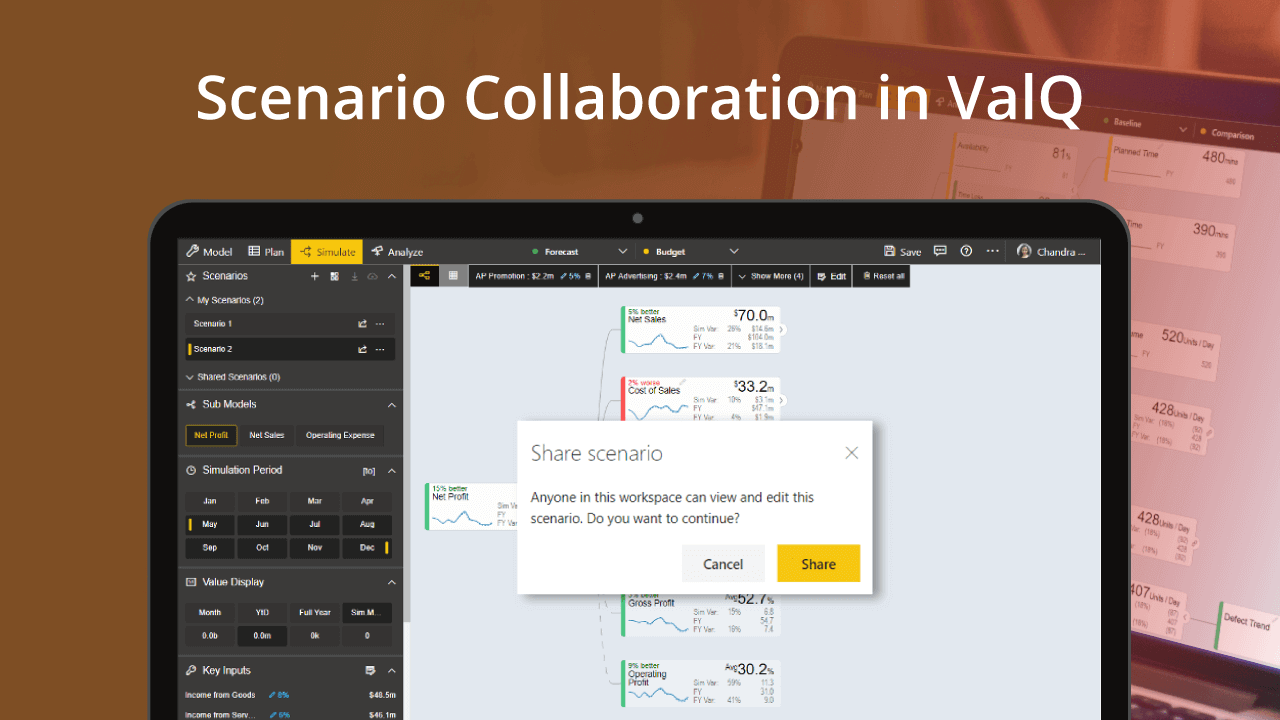Open comments via the speech bubble icon
This screenshot has height=720, width=1280.
940,251
